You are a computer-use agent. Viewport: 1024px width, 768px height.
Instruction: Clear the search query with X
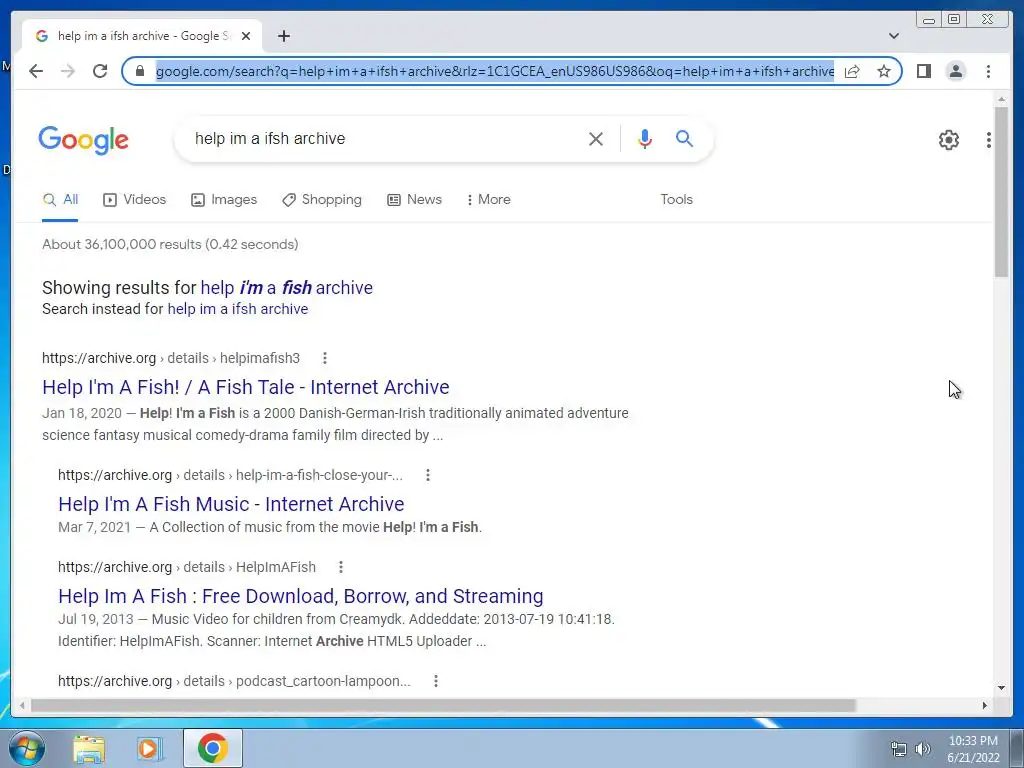coord(596,138)
